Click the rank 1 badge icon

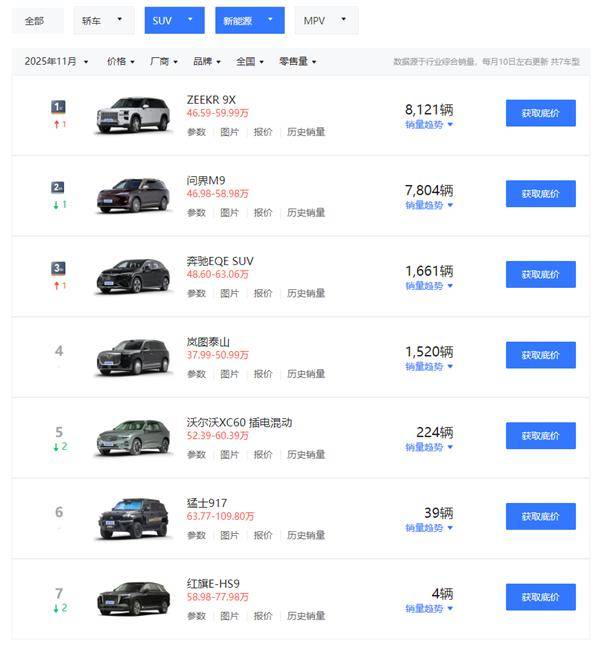pyautogui.click(x=58, y=106)
